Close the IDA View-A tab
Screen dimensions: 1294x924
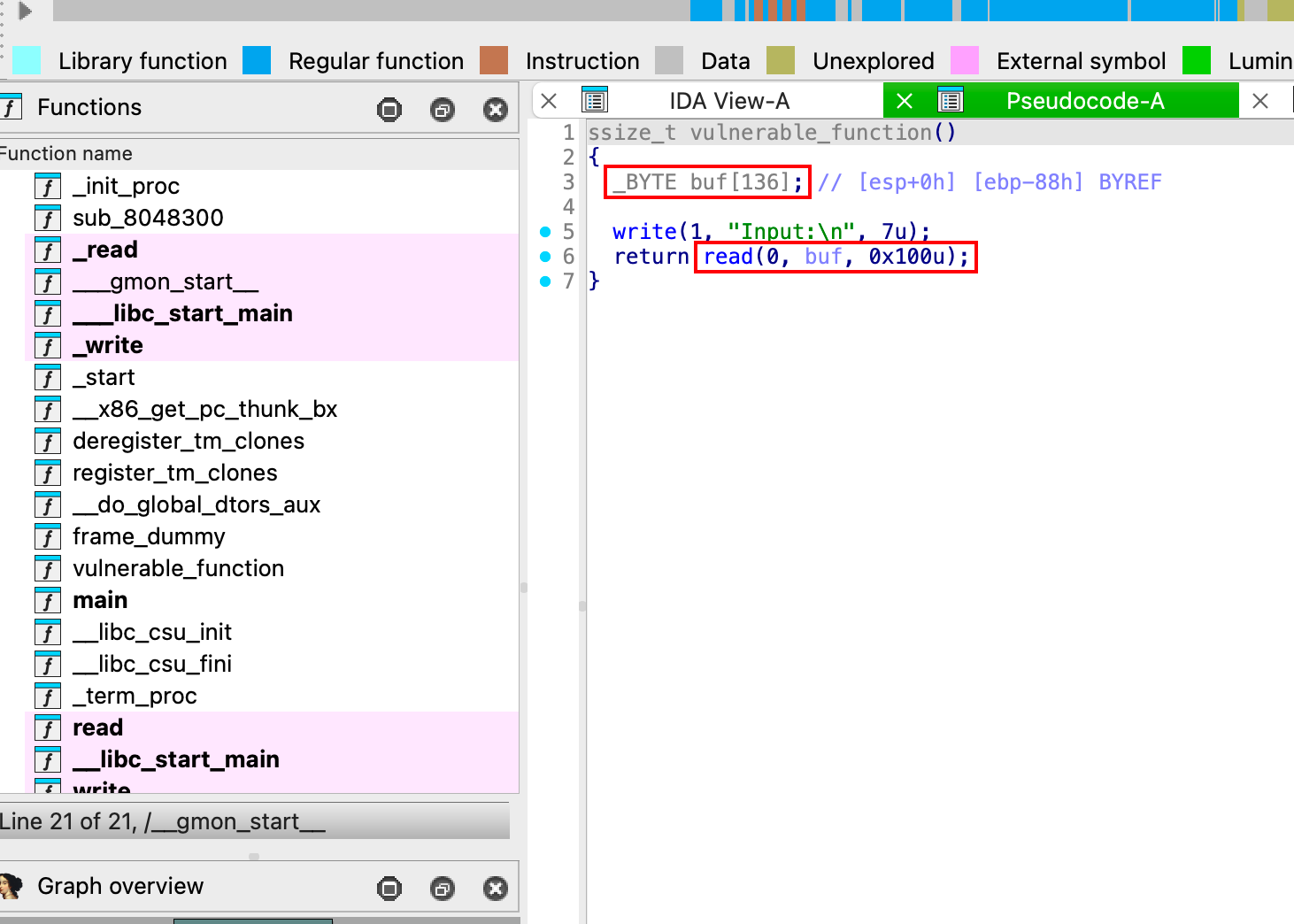tap(549, 101)
